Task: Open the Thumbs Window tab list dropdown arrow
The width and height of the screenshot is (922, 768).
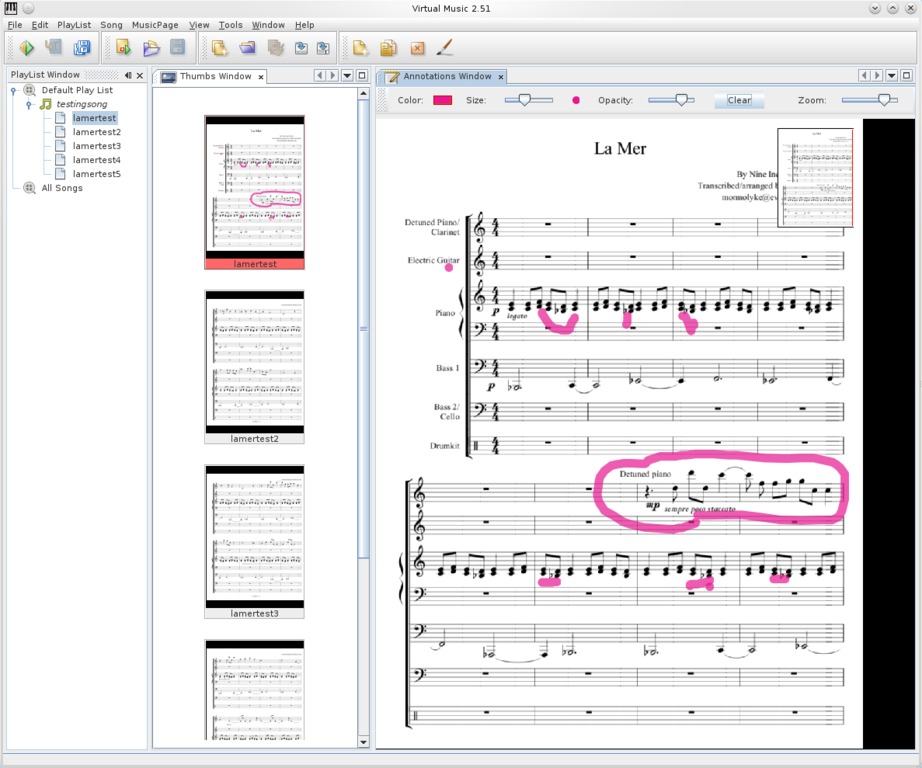Action: (x=347, y=76)
